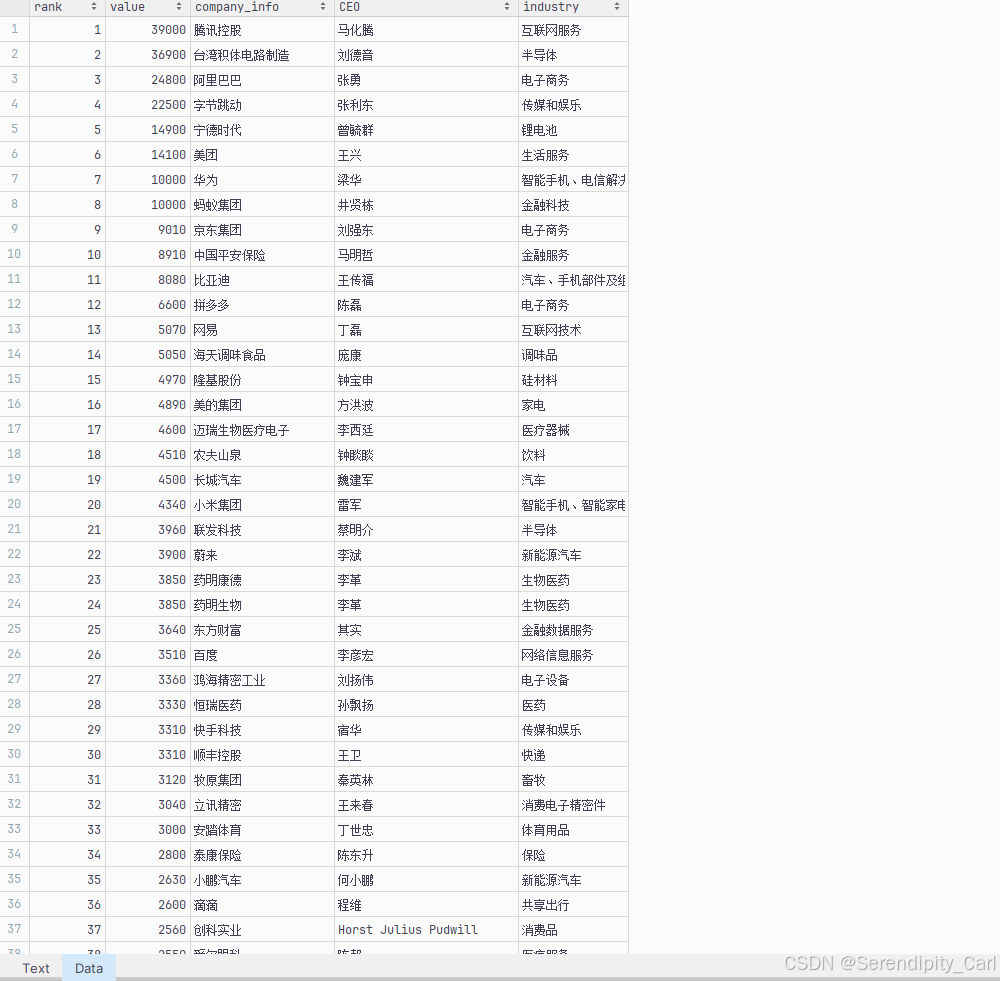The height and width of the screenshot is (981, 1000).
Task: Sort by the value column sort arrows
Action: pos(179,6)
